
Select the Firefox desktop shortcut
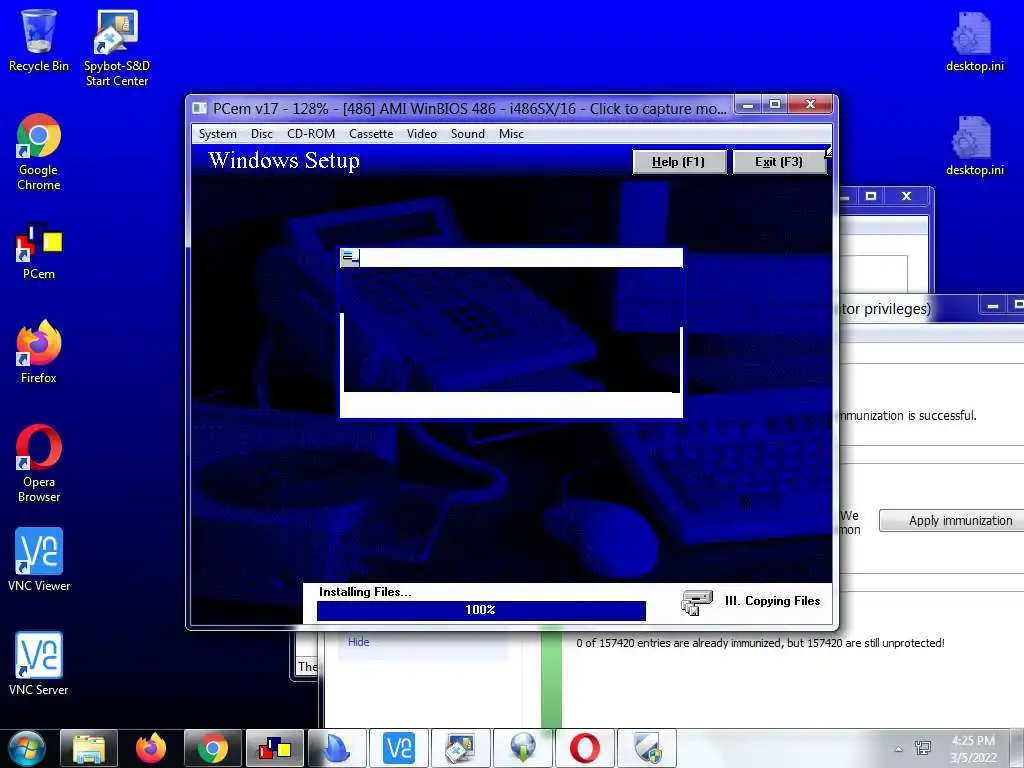pos(39,351)
